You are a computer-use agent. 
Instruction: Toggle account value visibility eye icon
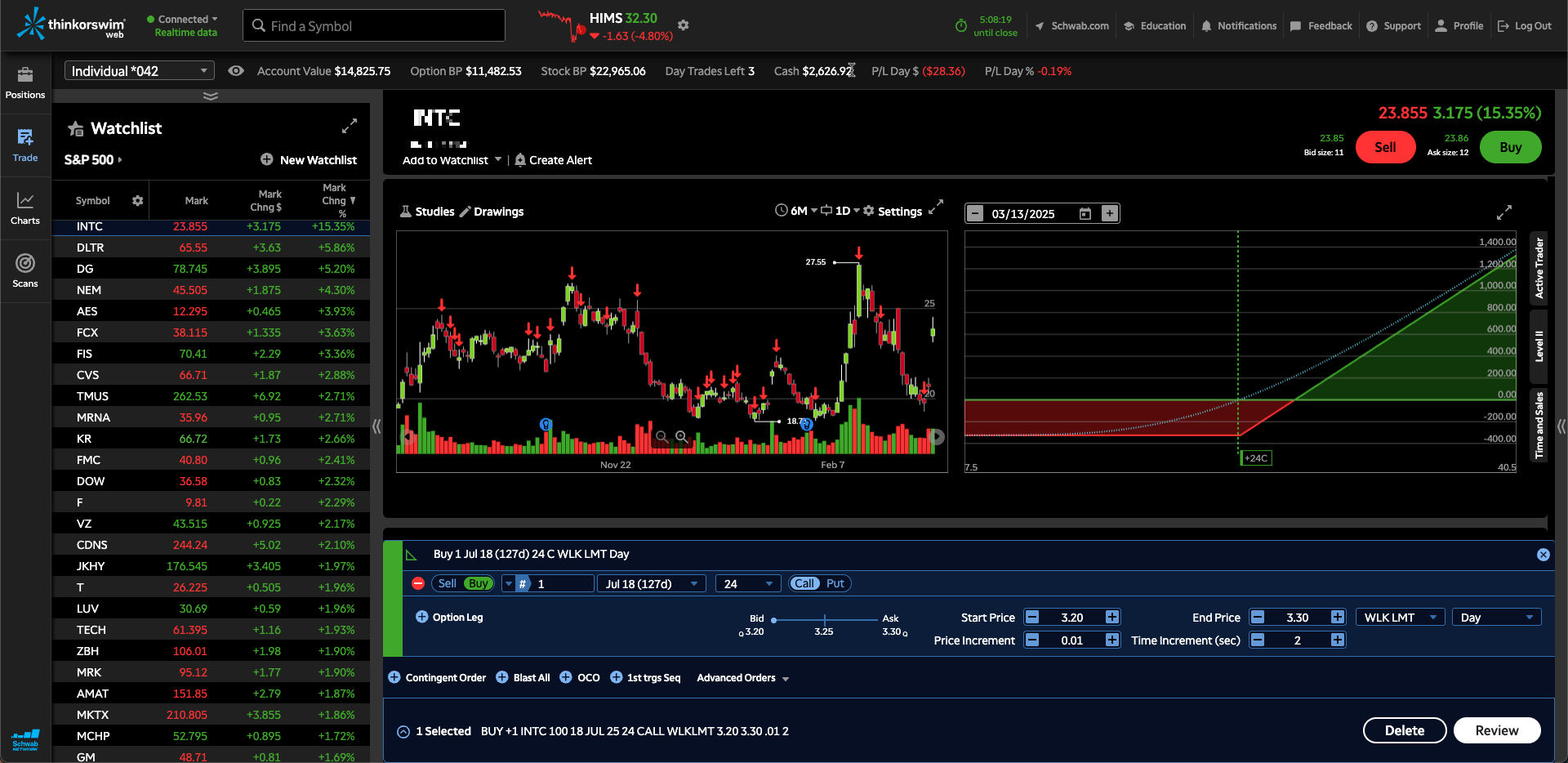236,71
